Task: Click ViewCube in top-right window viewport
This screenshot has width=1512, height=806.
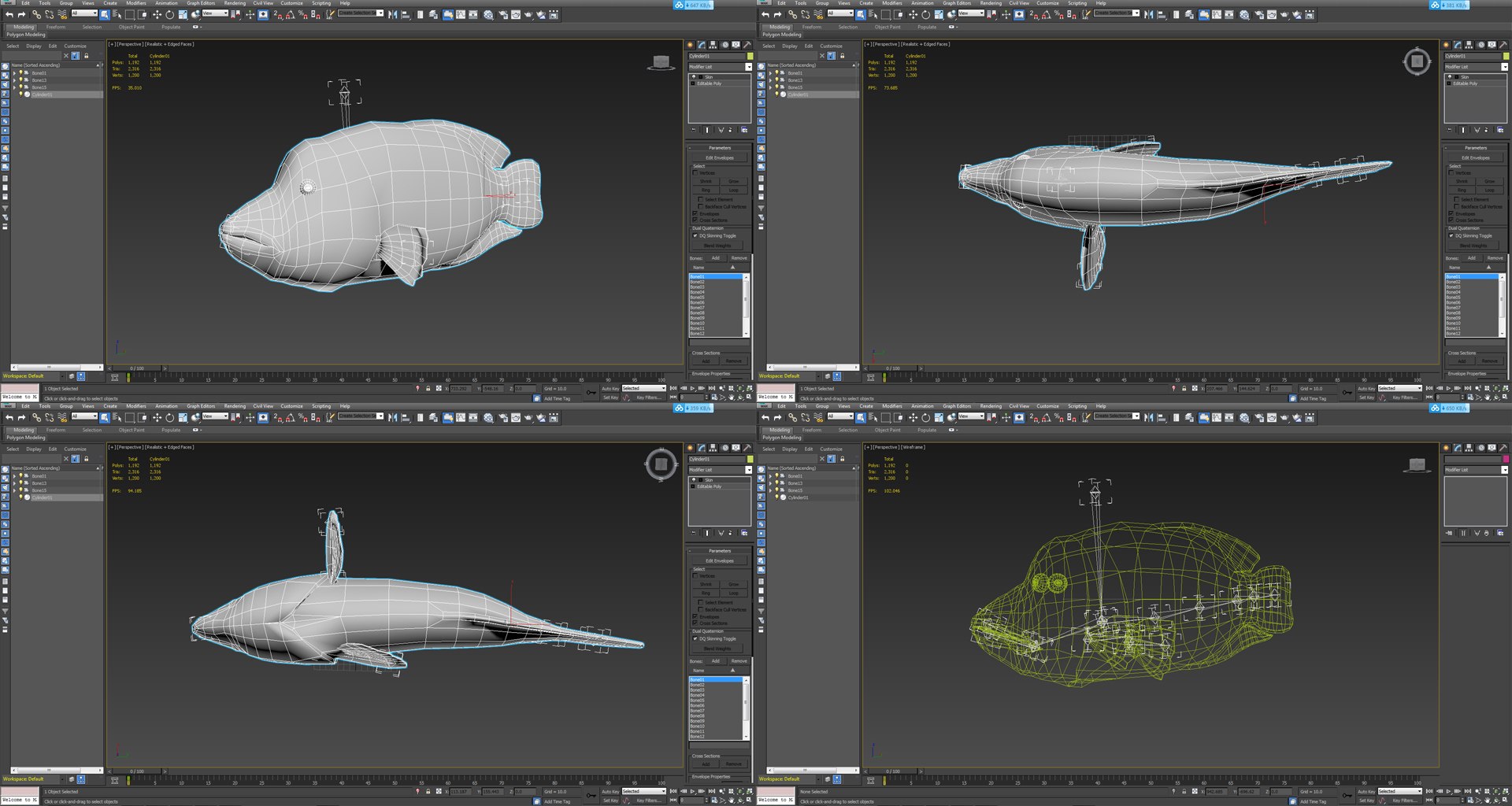Action: point(1417,61)
